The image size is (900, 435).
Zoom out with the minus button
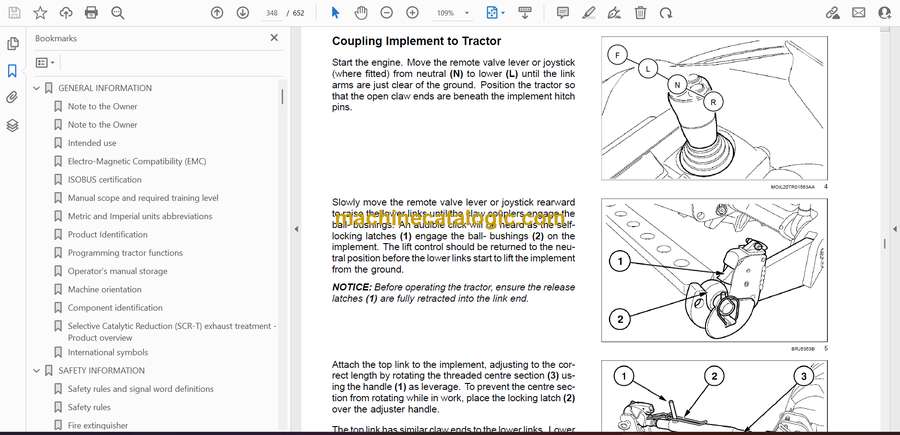point(387,13)
